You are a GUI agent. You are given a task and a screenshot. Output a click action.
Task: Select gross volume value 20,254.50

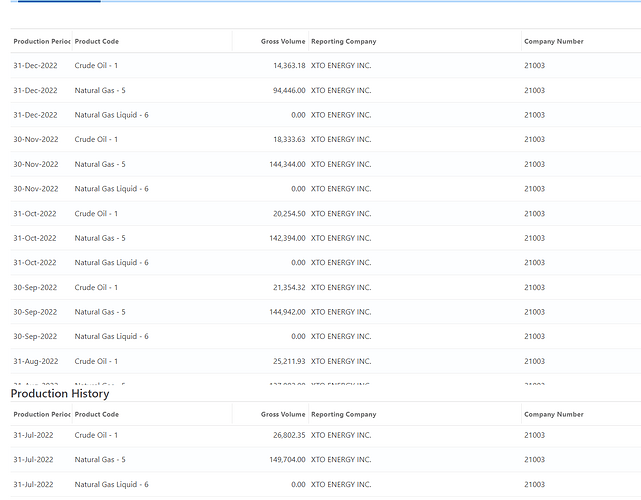pos(289,214)
